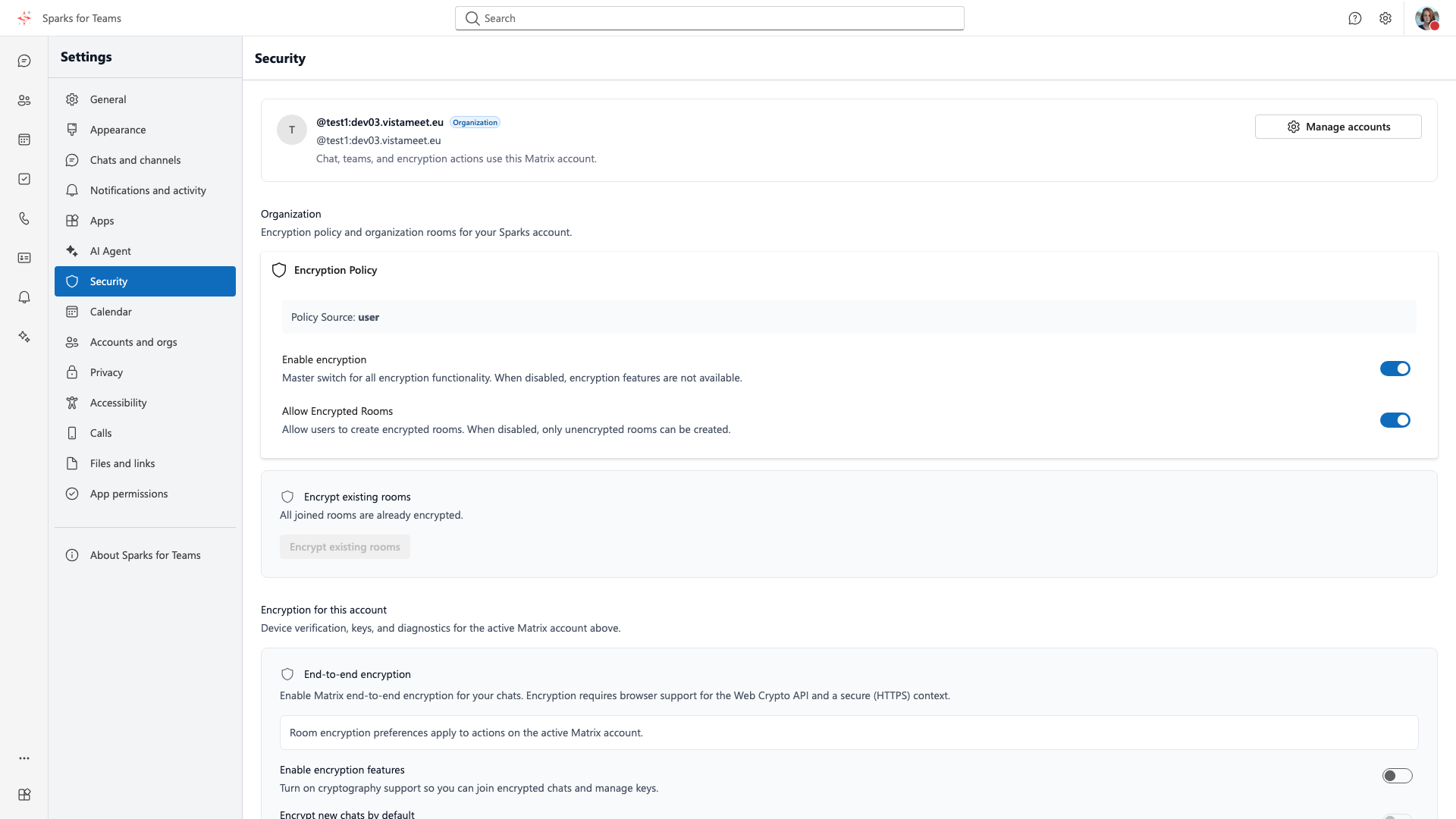Click the three-dots More icon in left rail

pos(24,758)
